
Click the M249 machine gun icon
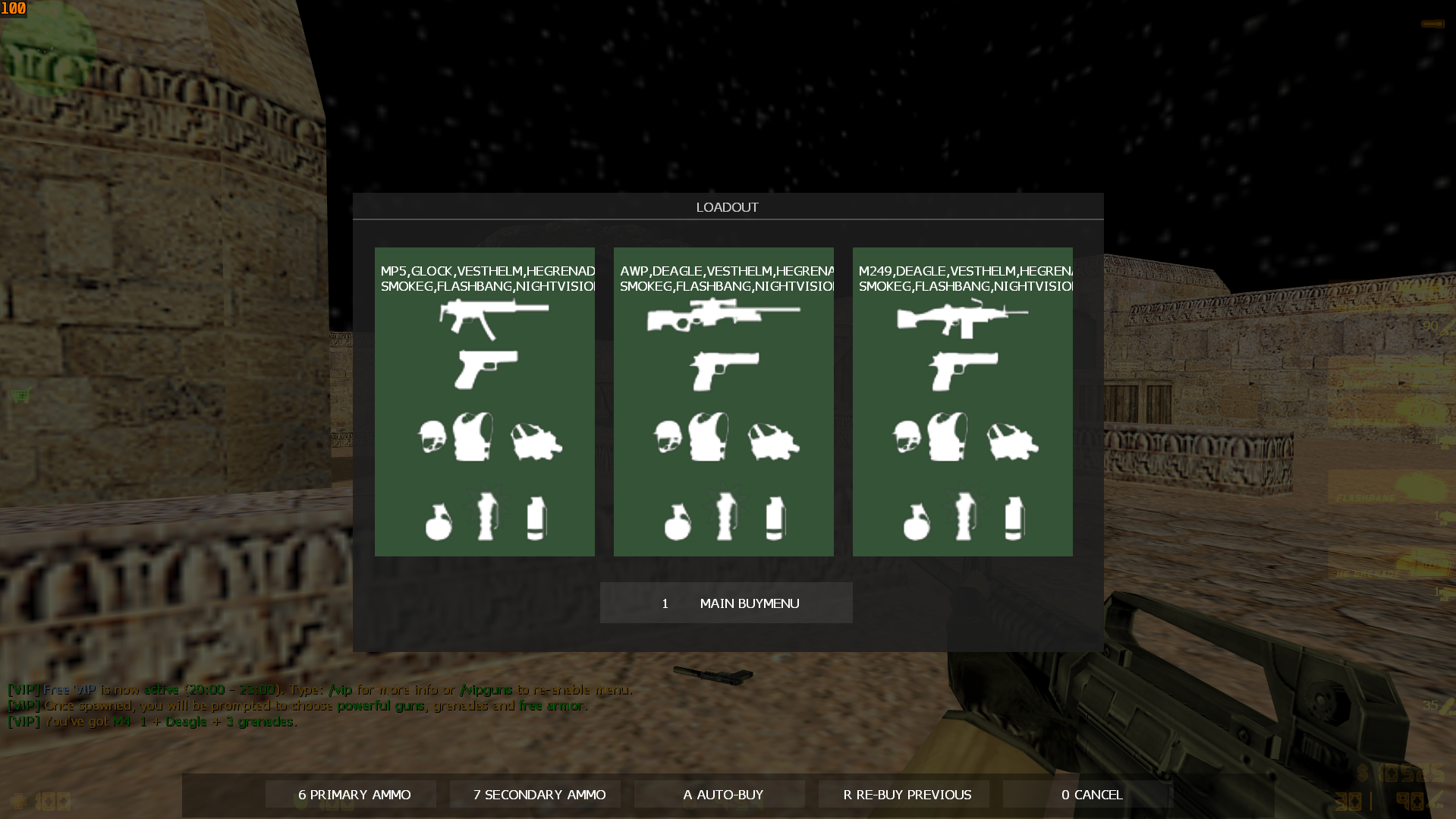pos(962,317)
